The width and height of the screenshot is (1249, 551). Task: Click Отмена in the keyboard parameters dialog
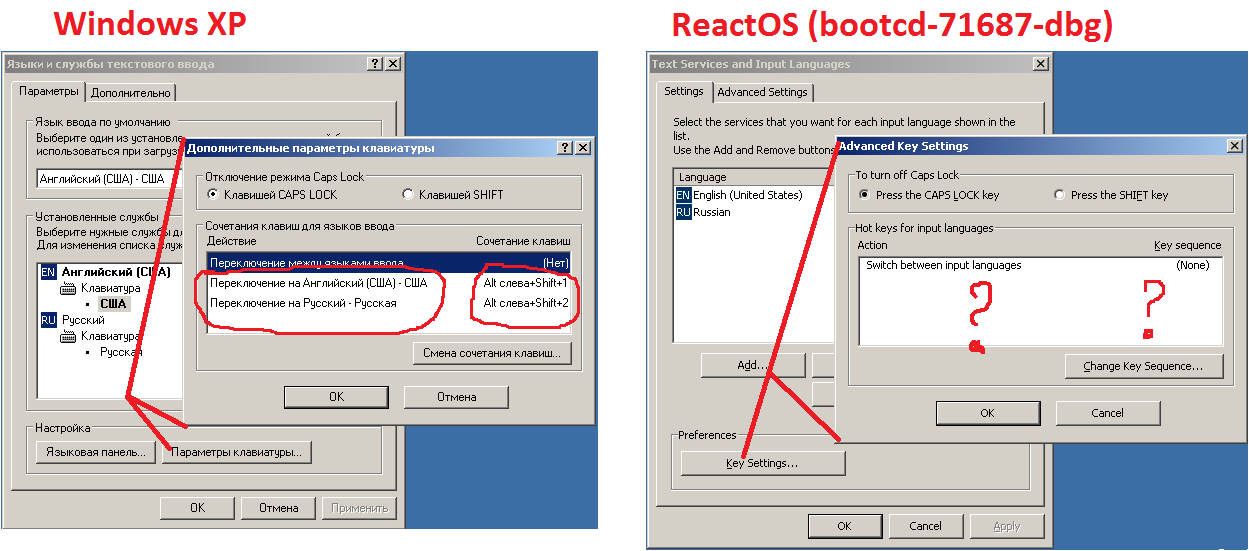click(456, 397)
